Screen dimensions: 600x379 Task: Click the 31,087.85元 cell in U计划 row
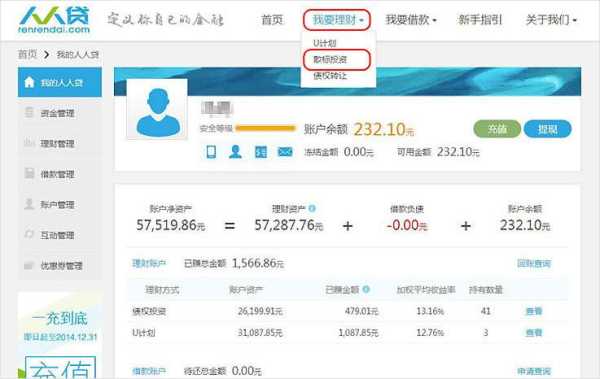click(x=260, y=333)
